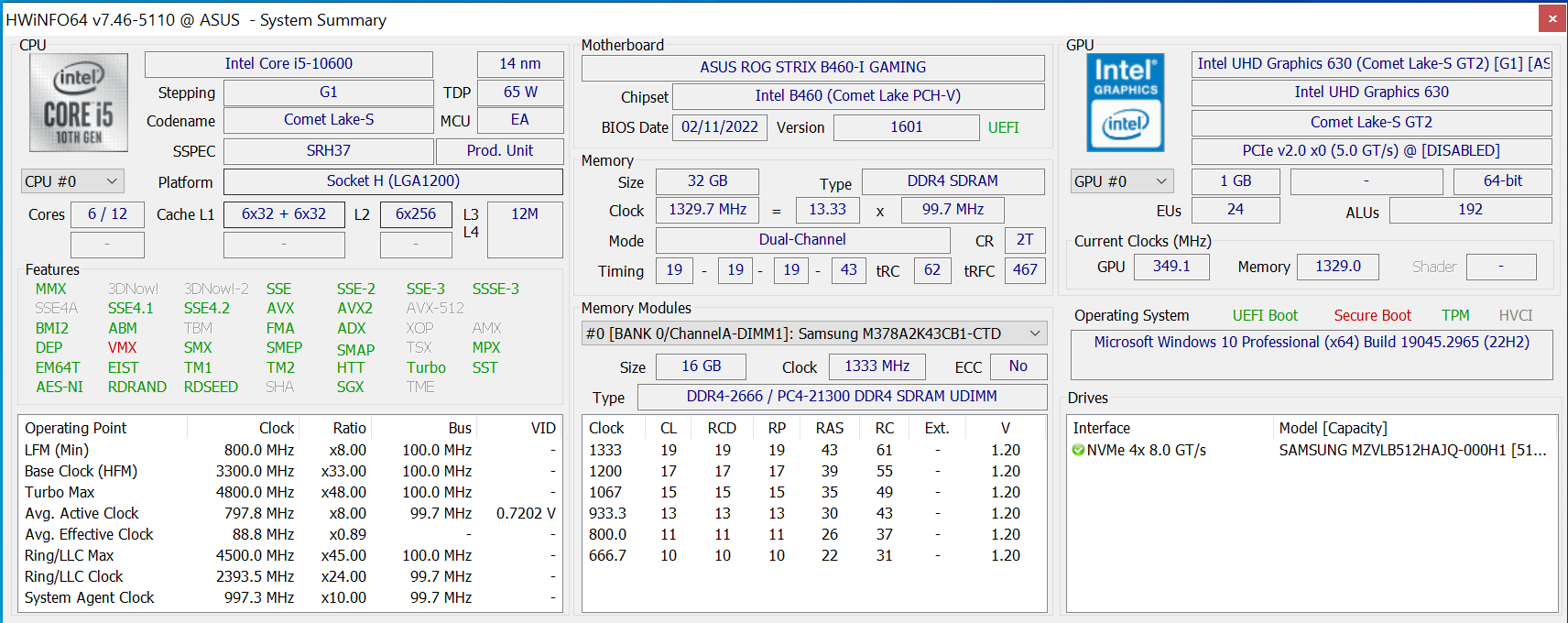Click the Intel B460 chipset field
Image resolution: width=1568 pixels, height=623 pixels.
858,96
